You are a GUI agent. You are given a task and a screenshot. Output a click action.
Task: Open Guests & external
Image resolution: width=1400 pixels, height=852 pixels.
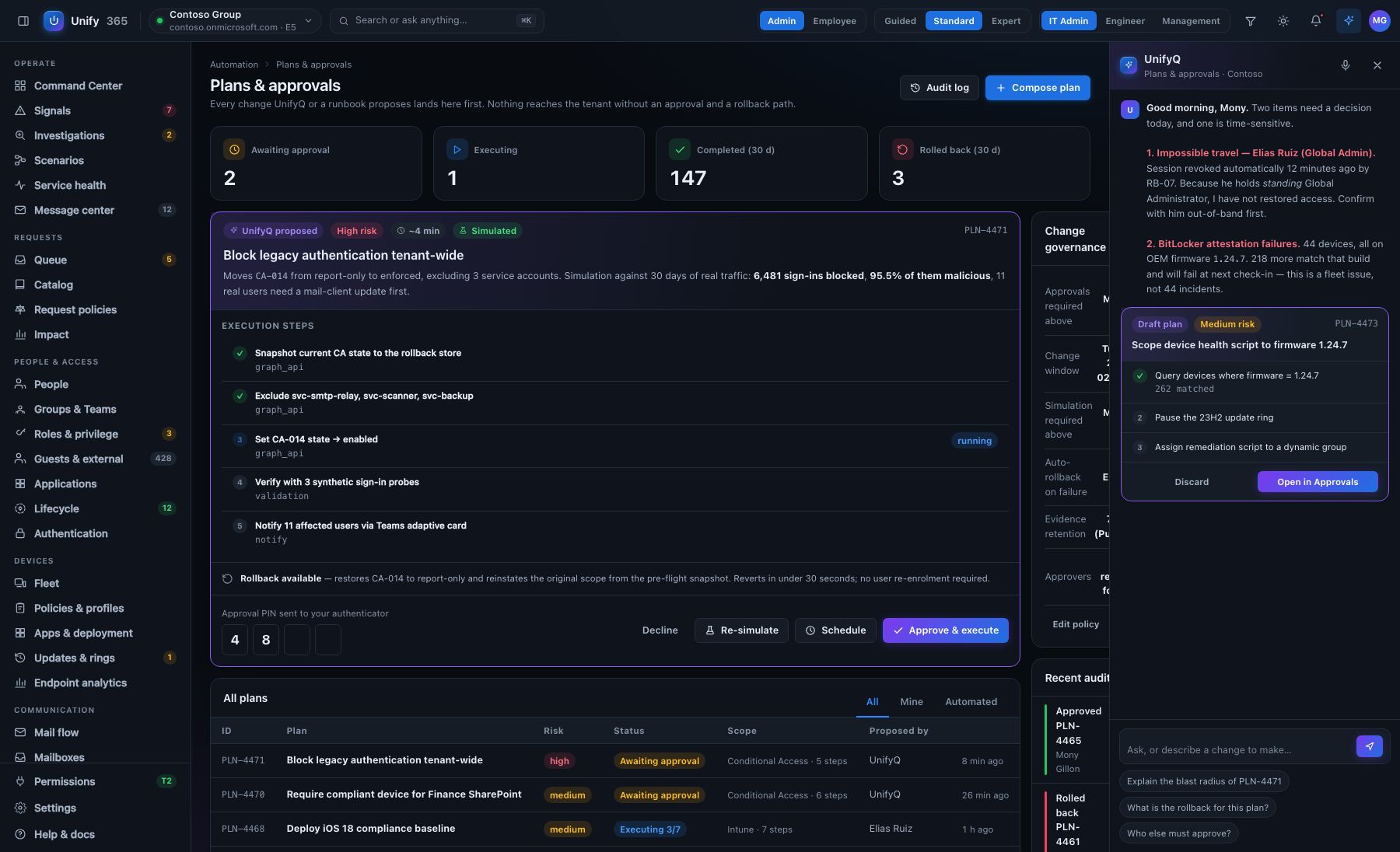[95, 459]
